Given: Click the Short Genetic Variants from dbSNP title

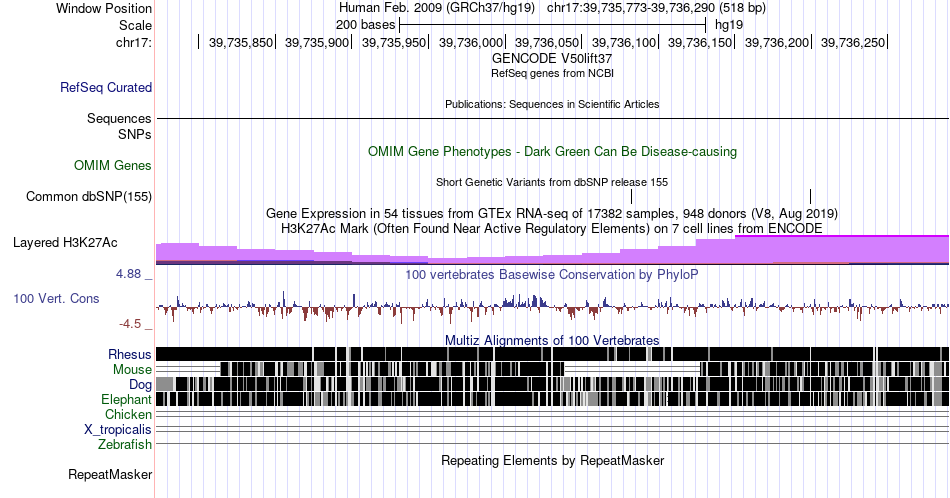Looking at the screenshot, I should click(x=552, y=182).
